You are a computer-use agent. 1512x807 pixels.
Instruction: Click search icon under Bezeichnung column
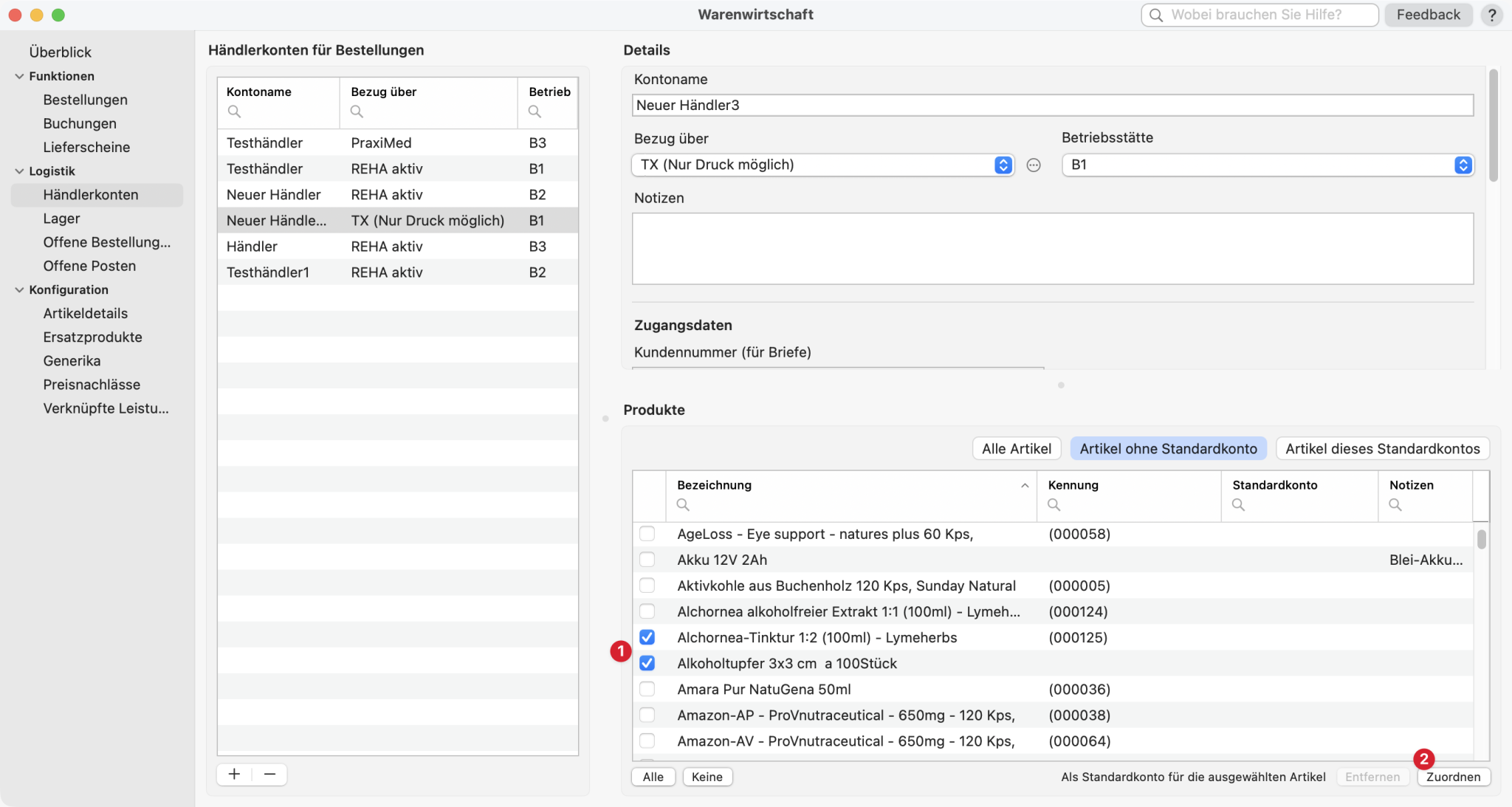(683, 504)
